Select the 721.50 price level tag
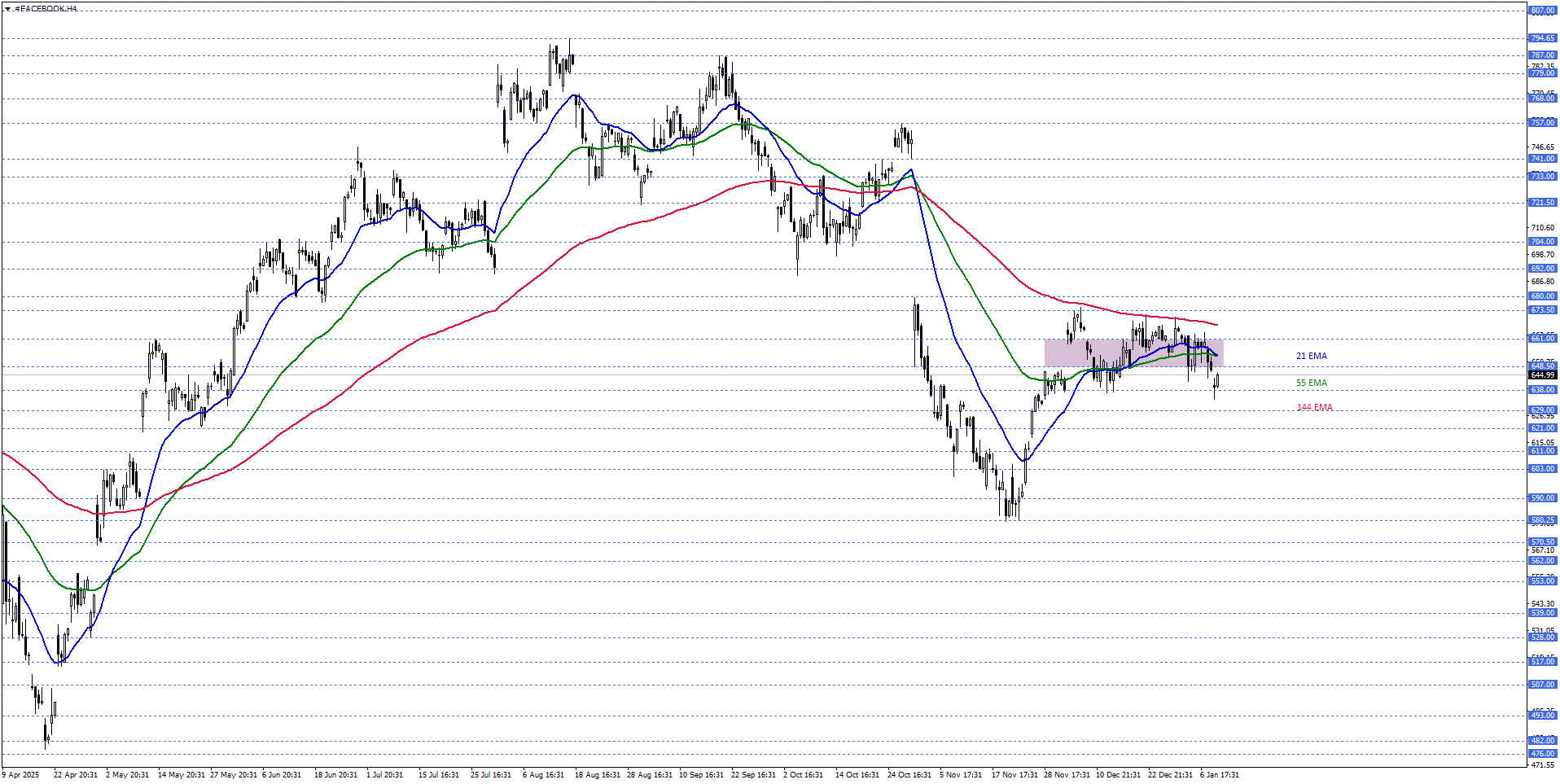This screenshot has height=784, width=1560. pyautogui.click(x=1542, y=202)
